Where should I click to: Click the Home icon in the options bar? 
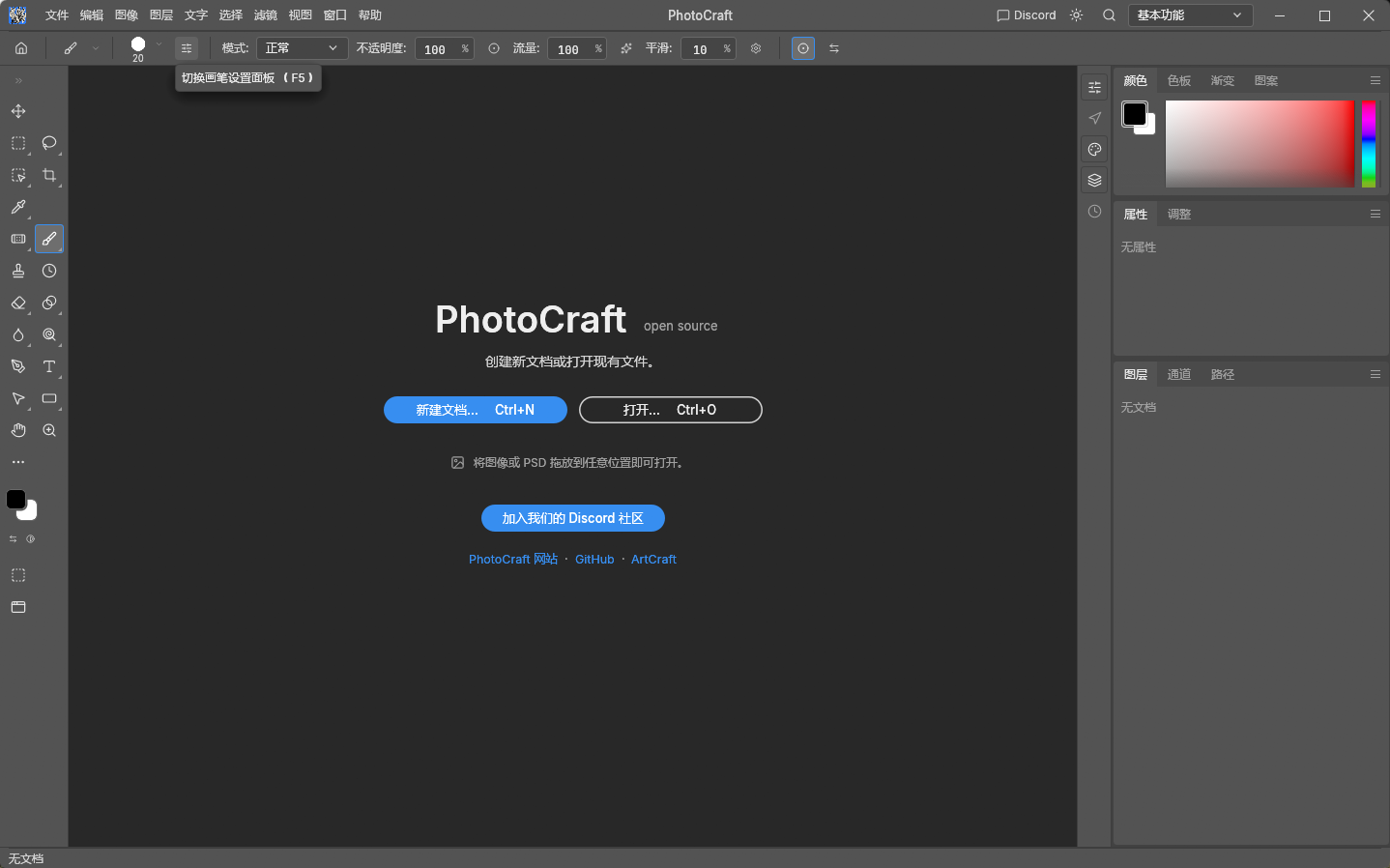pos(21,48)
